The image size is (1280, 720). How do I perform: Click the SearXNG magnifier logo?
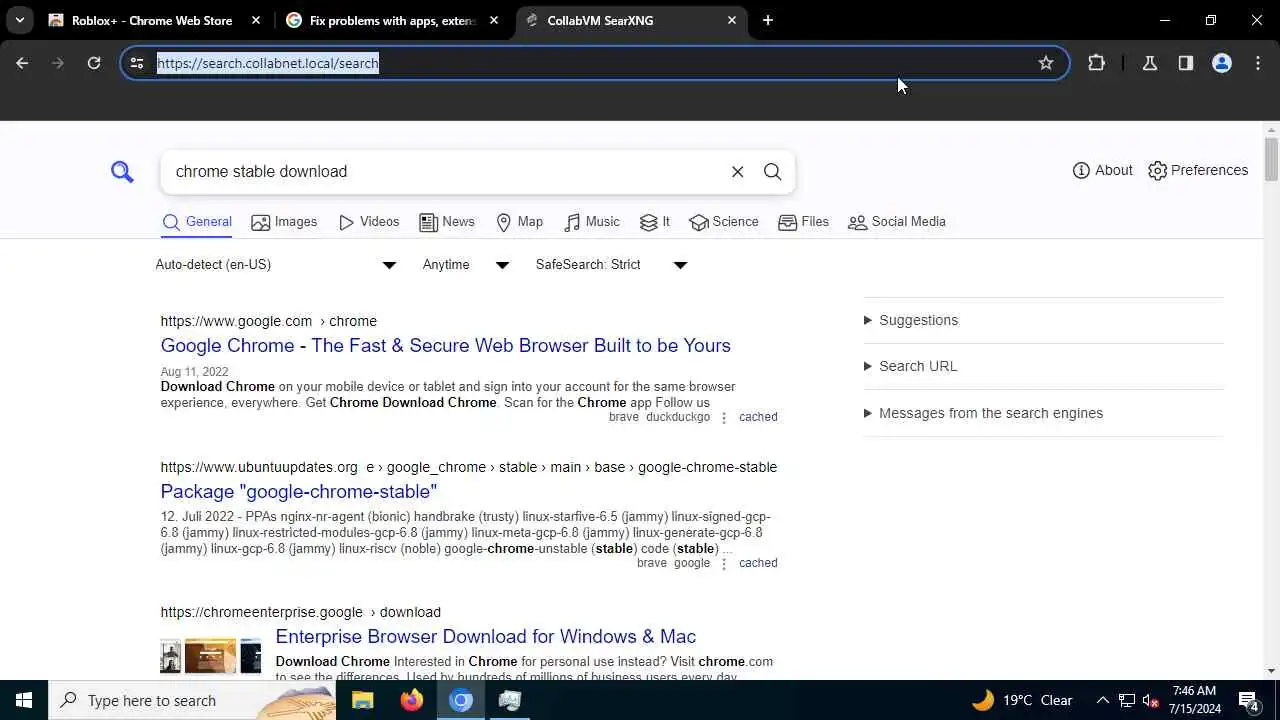pos(122,172)
